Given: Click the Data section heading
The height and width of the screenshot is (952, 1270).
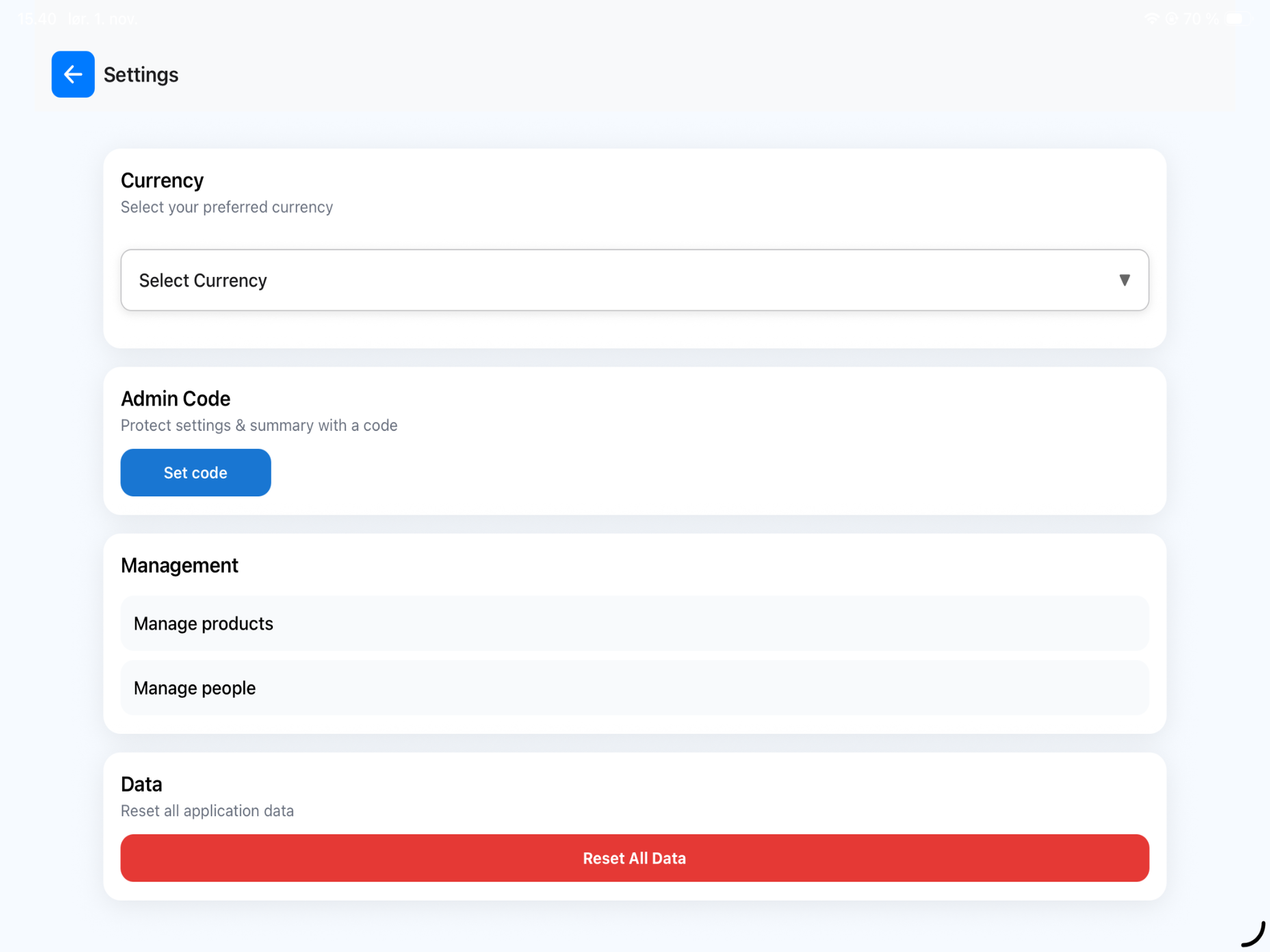Looking at the screenshot, I should 141,784.
